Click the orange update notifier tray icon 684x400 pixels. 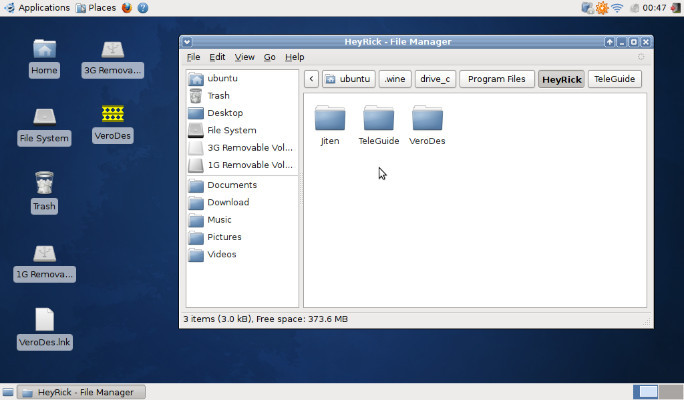(602, 8)
